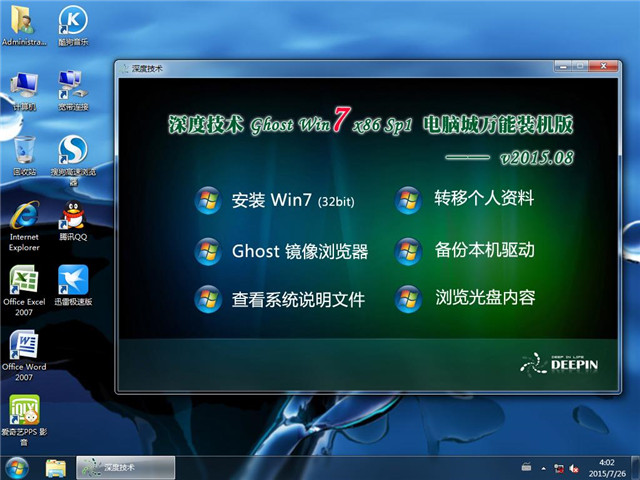Open the network status tray icon
Screen dimensions: 640x480
558,469
